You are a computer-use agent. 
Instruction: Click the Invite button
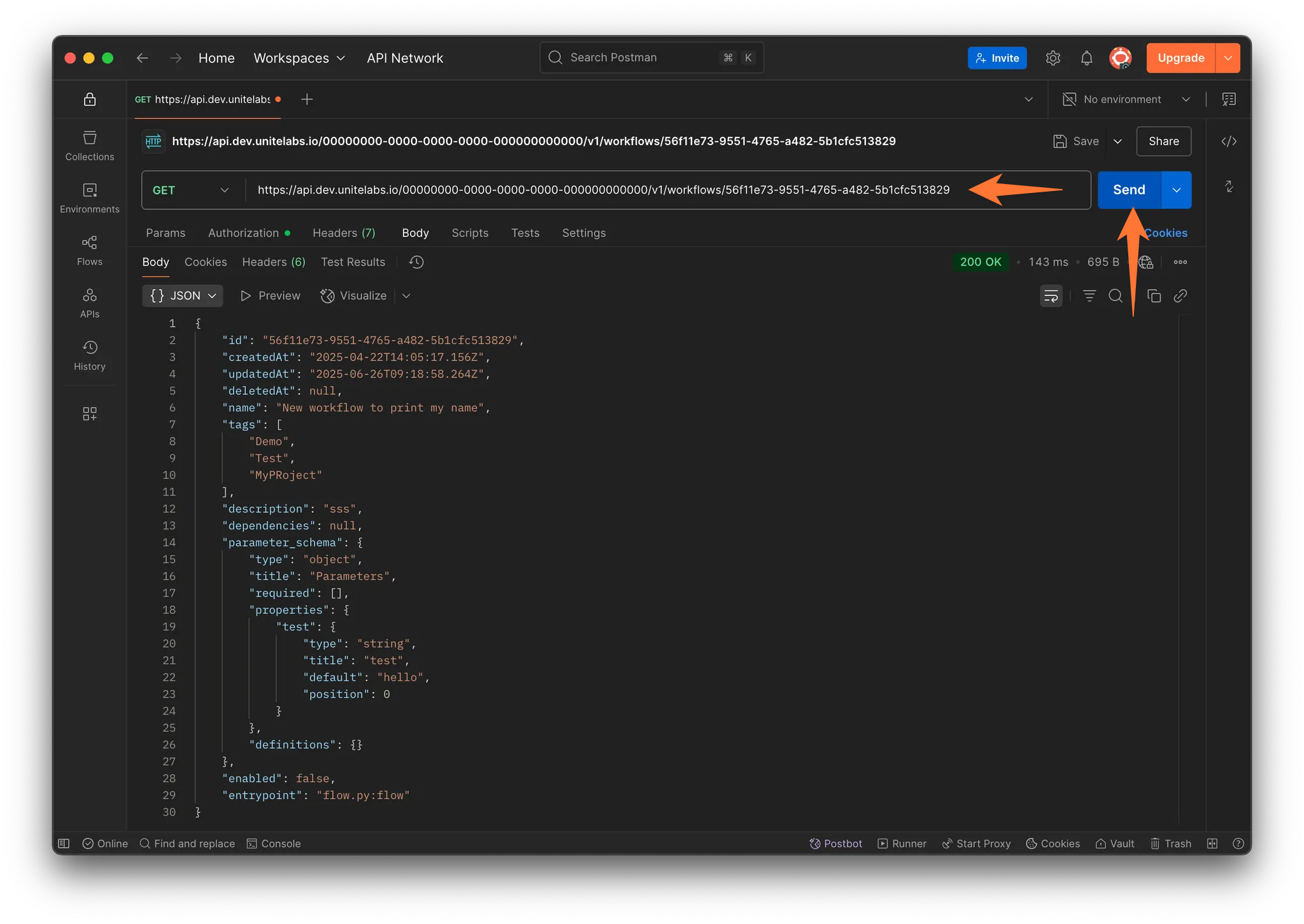[x=997, y=58]
